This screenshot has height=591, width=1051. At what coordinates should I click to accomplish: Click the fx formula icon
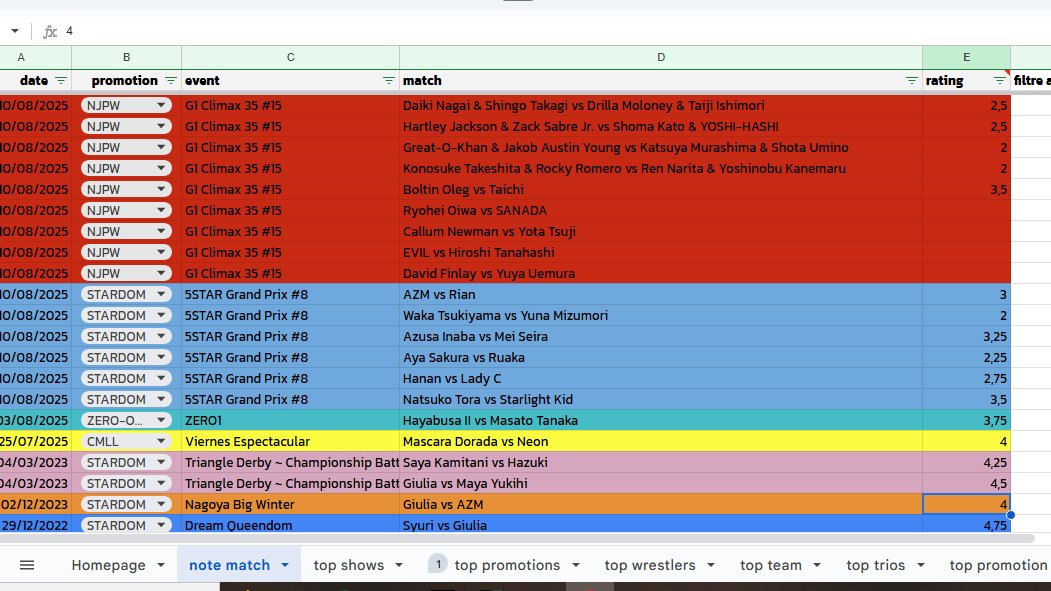[x=50, y=31]
